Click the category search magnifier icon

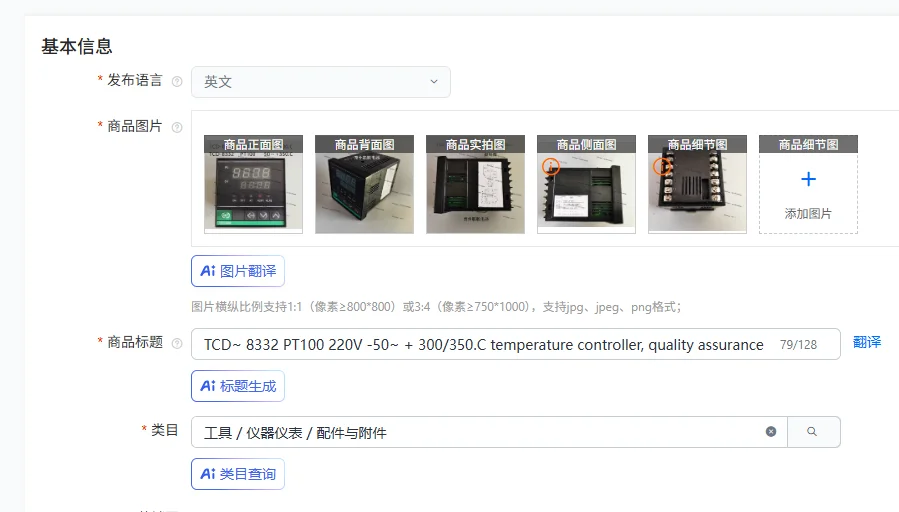812,432
